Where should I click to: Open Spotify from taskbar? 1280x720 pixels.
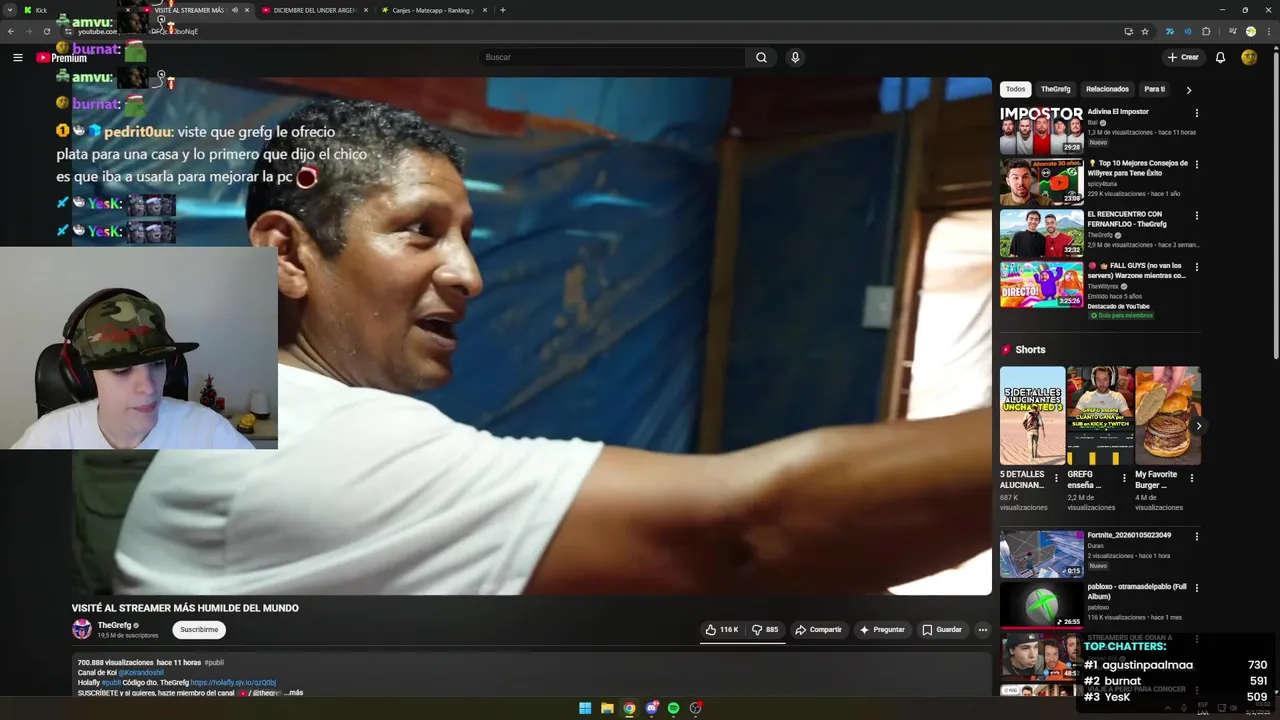point(673,708)
